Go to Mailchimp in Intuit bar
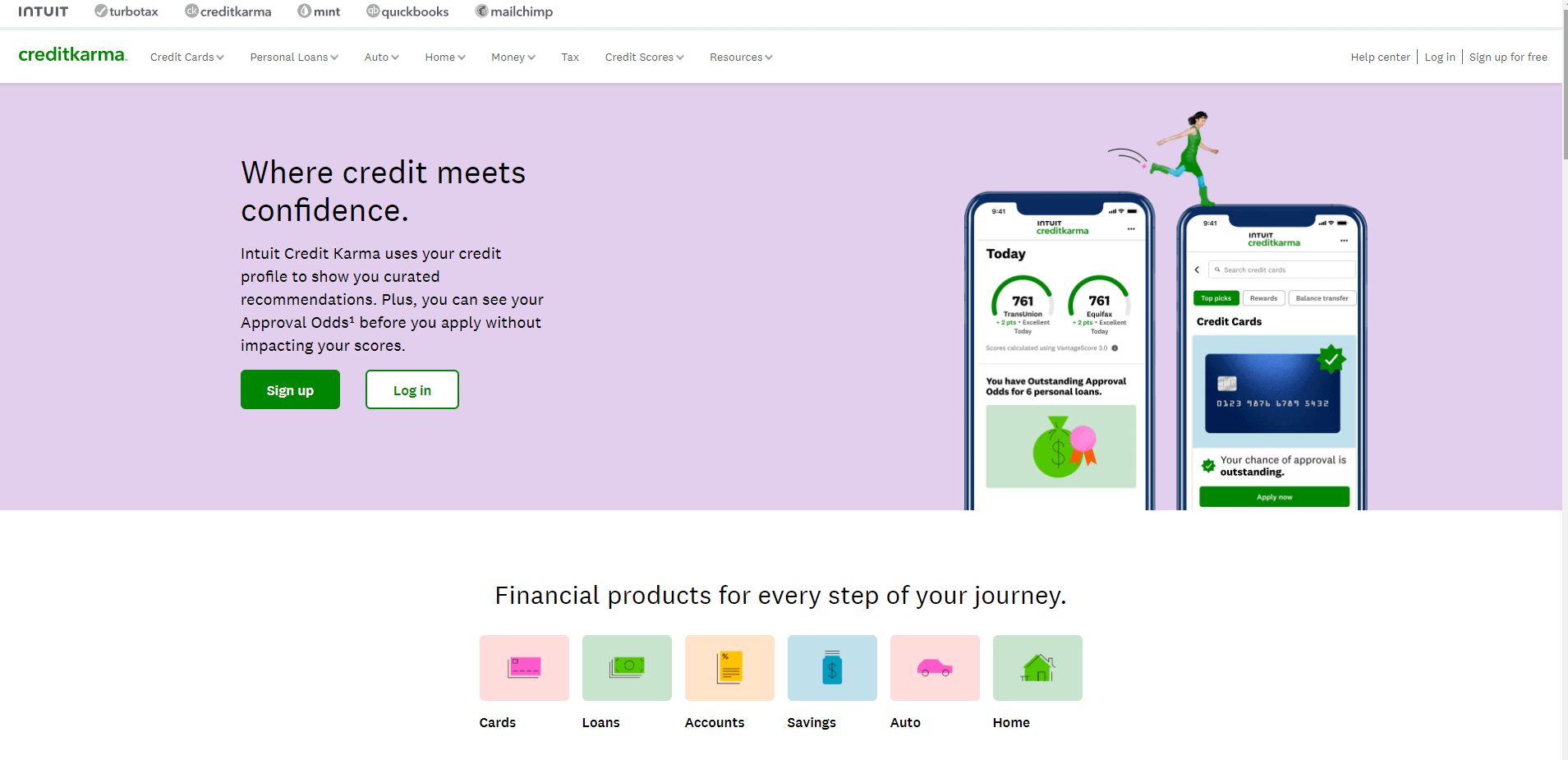The image size is (1568, 760). pos(514,12)
